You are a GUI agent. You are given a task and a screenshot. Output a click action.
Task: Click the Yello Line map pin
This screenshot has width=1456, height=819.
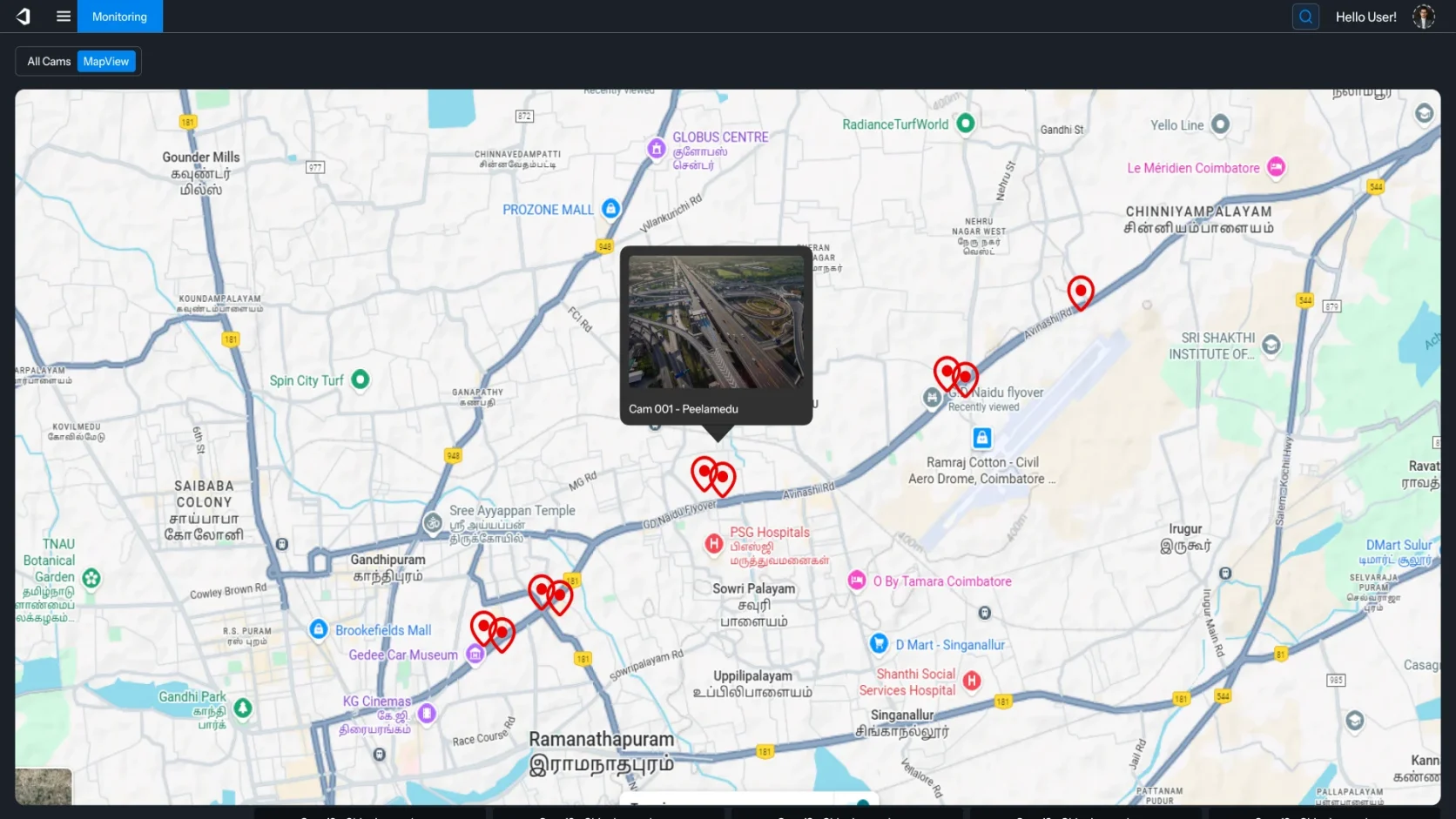[1221, 124]
